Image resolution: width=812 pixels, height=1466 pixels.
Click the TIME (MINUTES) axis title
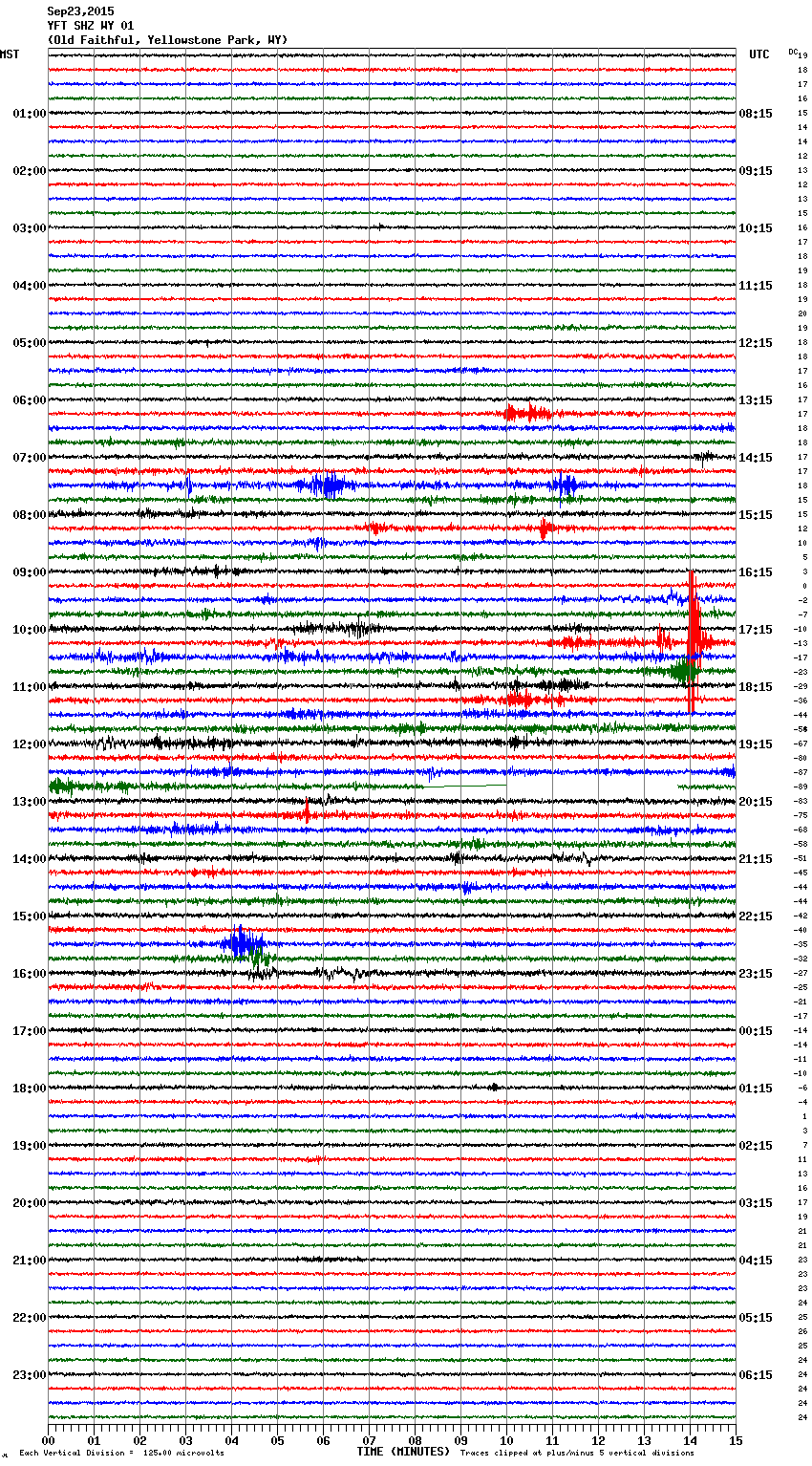click(403, 1452)
